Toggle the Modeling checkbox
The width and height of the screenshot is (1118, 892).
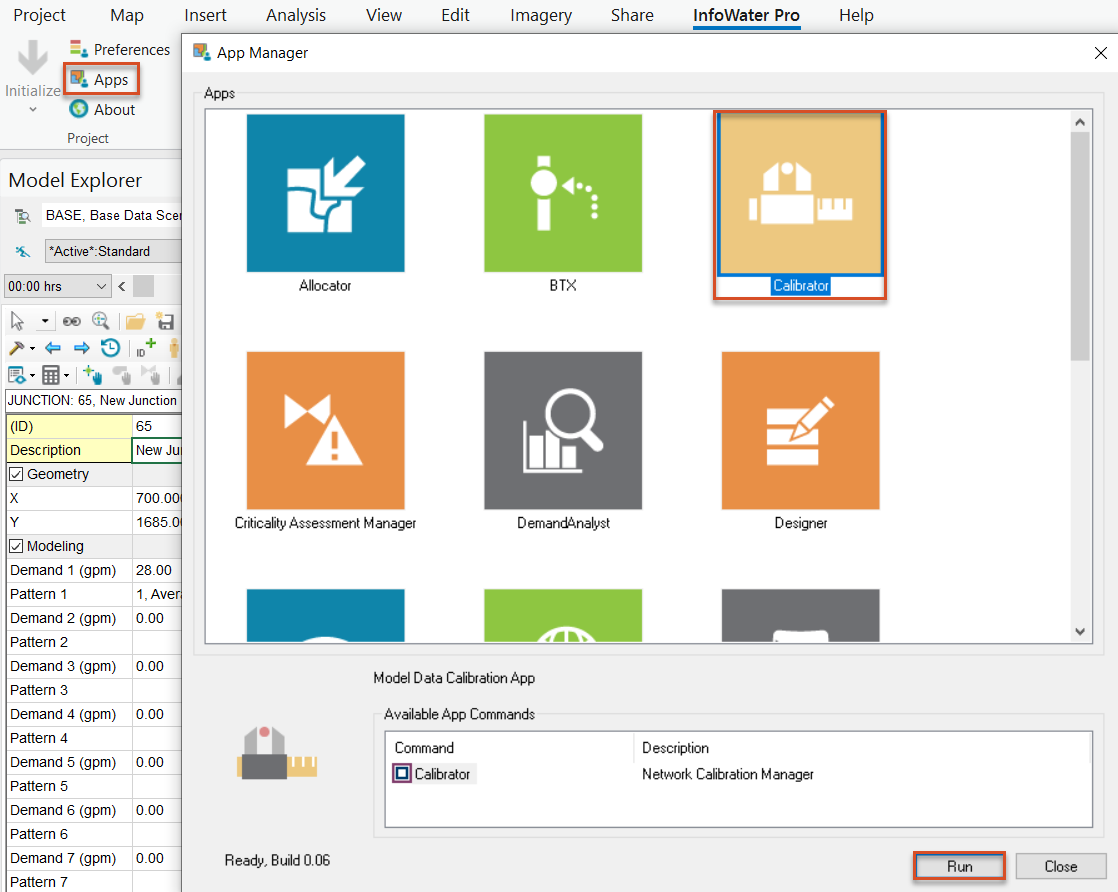pyautogui.click(x=16, y=546)
